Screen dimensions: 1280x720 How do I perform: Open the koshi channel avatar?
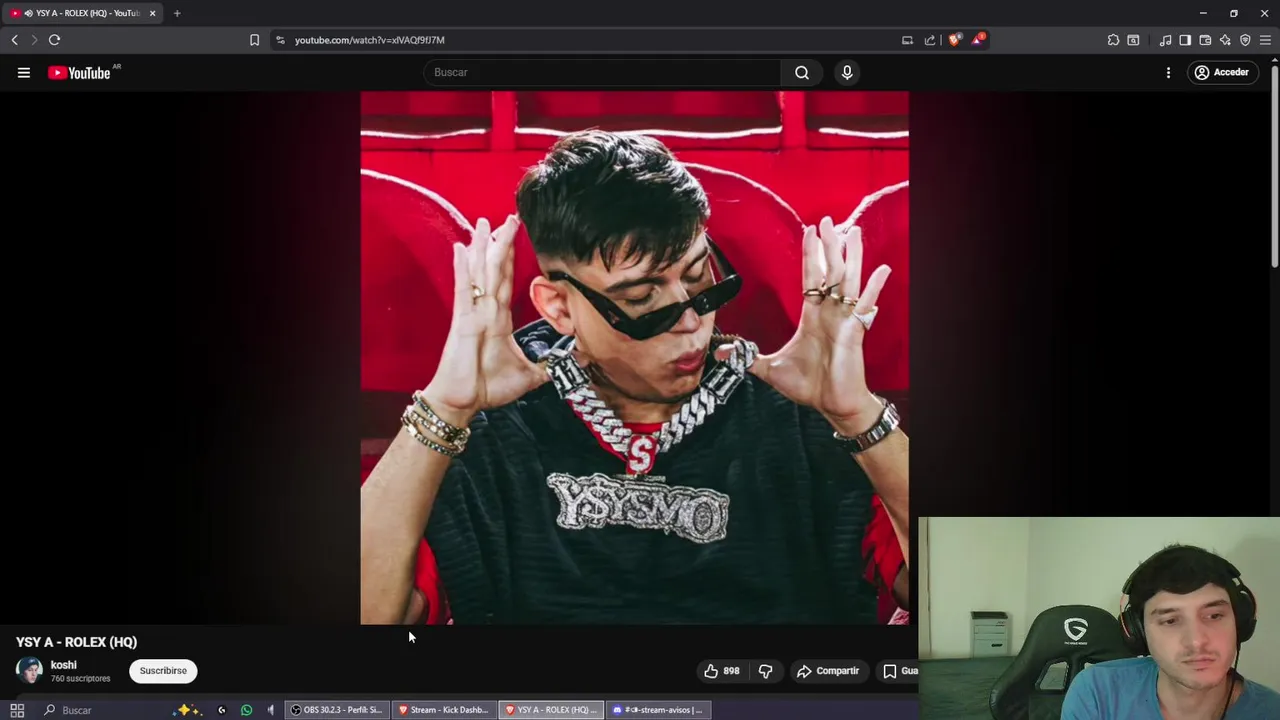[29, 670]
